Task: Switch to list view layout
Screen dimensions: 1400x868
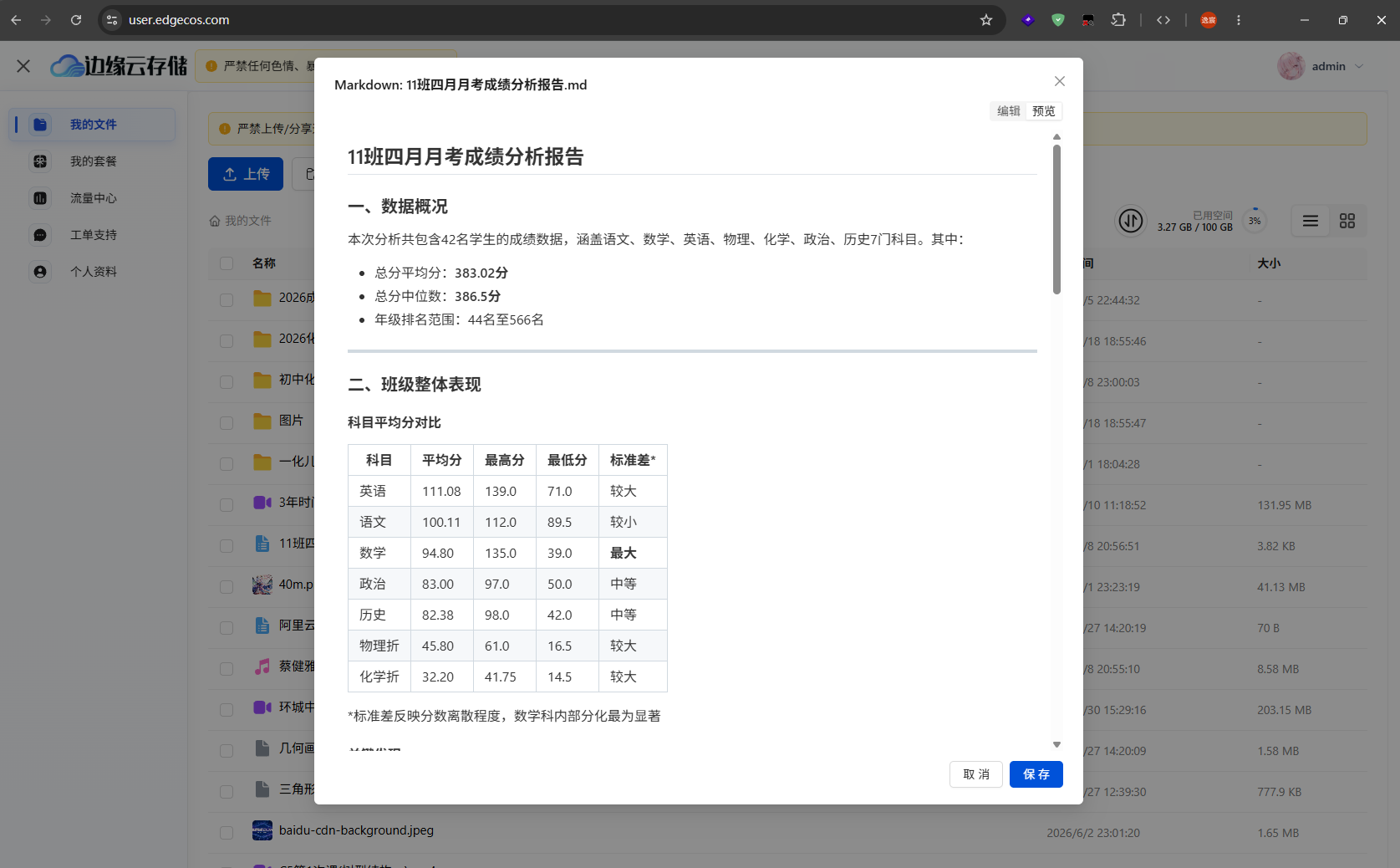Action: point(1311,221)
